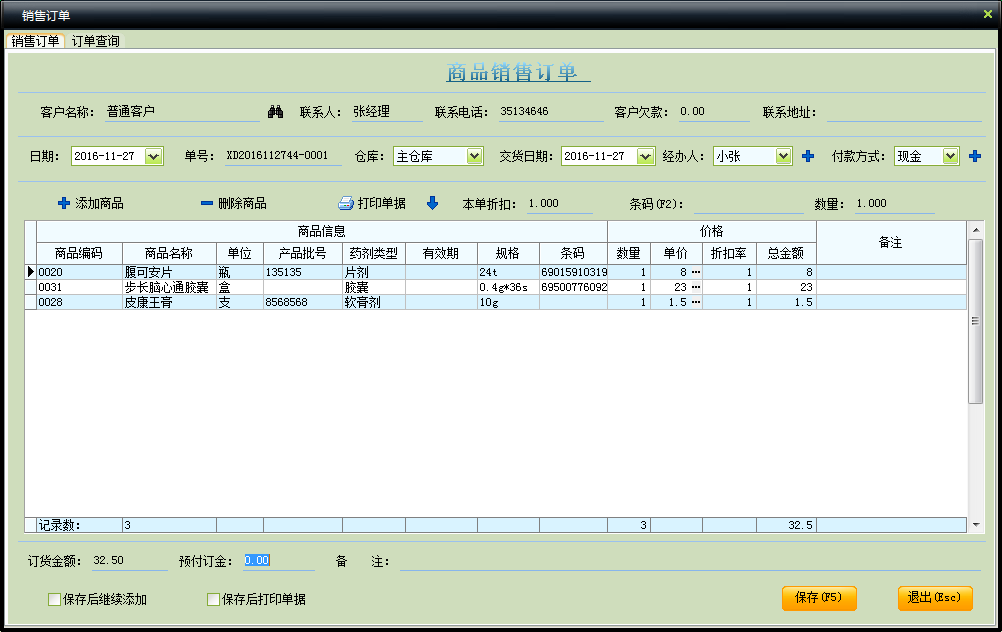The image size is (1002, 632).
Task: Open the 交货日期 date dropdown
Action: click(645, 156)
